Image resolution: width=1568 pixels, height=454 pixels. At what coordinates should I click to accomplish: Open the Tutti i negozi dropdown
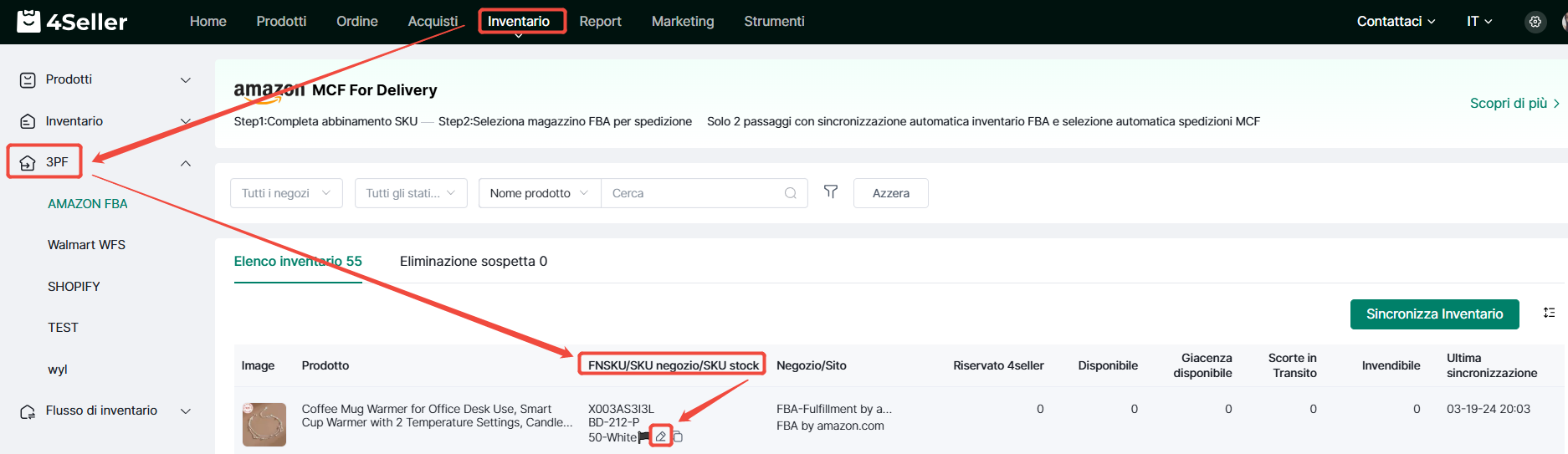point(286,193)
